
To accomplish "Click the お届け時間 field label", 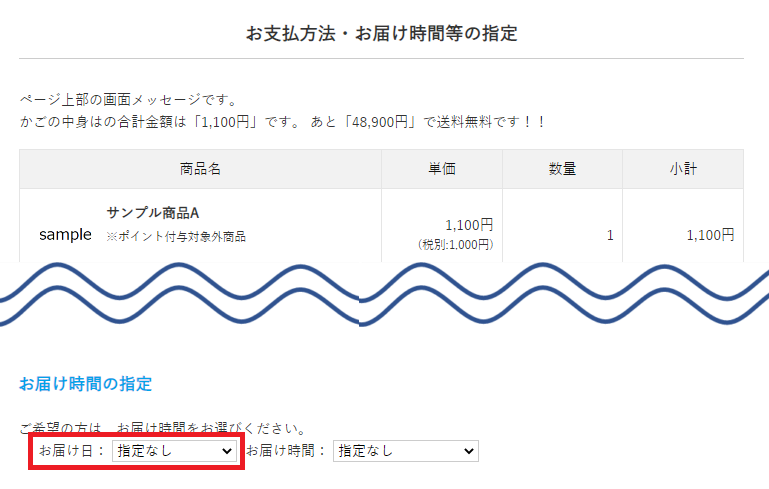I will click(x=286, y=451).
